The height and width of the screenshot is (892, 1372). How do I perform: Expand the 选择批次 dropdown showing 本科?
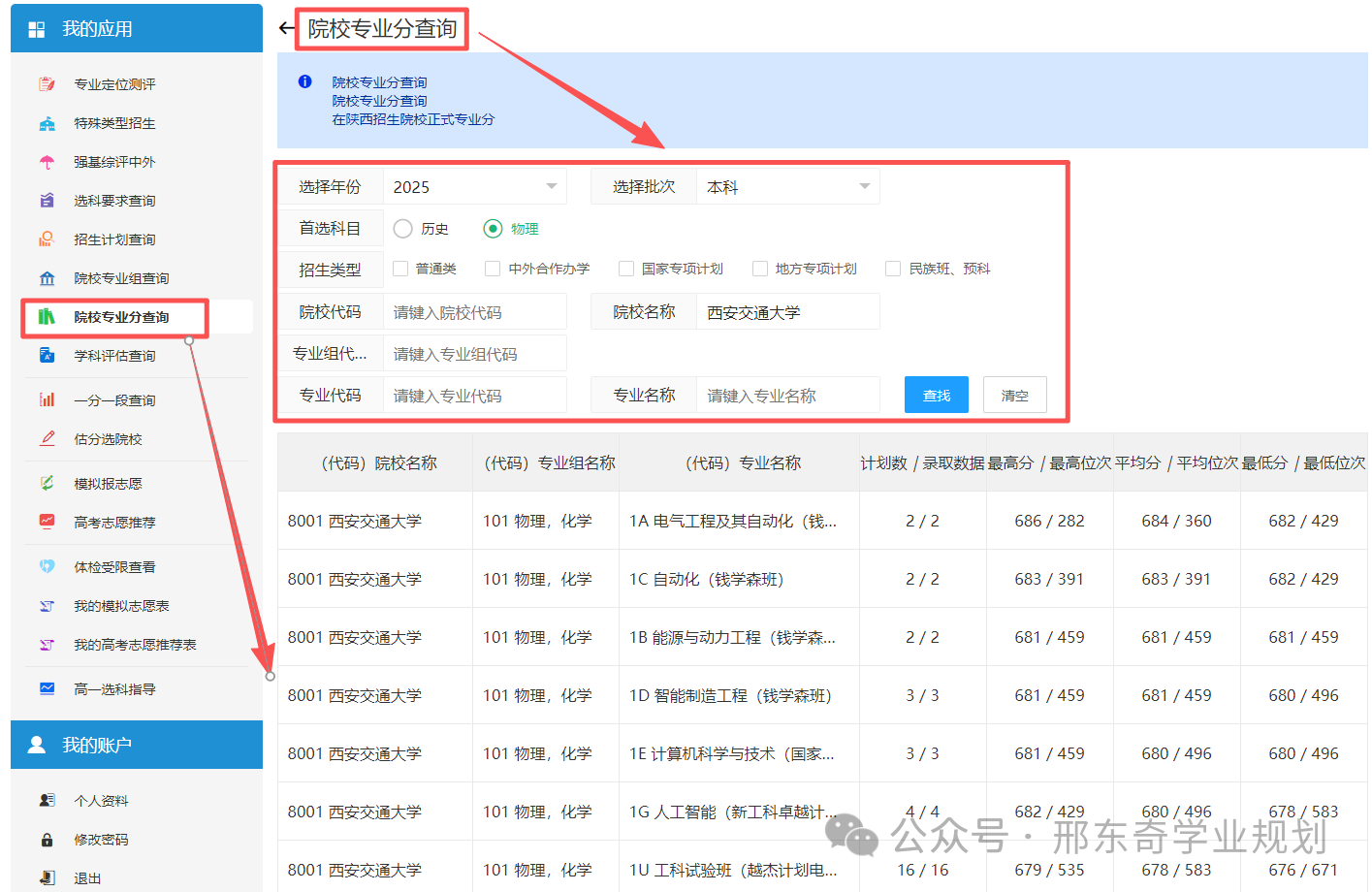[787, 186]
